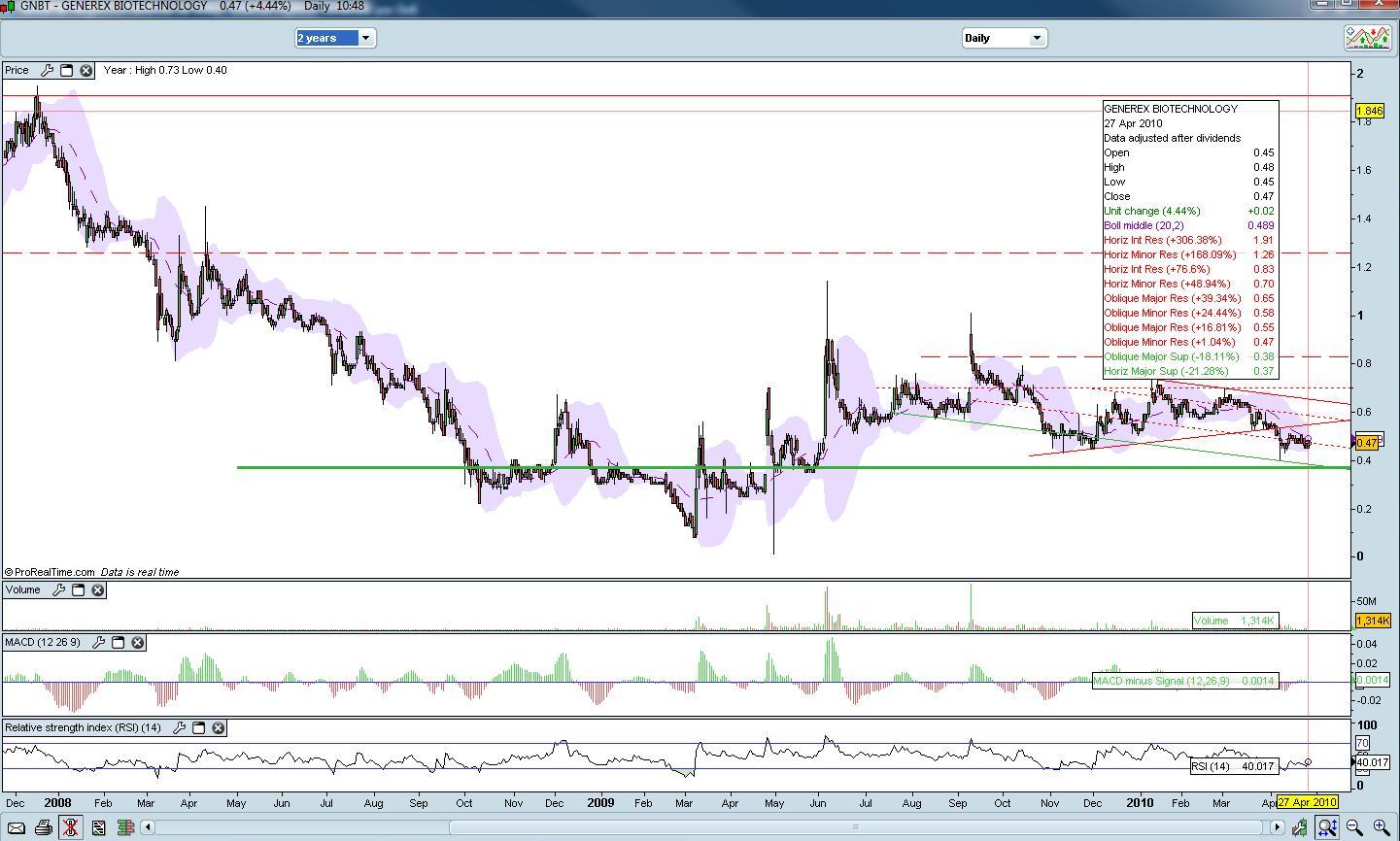
Task: Open MACD indicator wrench settings
Action: [99, 642]
